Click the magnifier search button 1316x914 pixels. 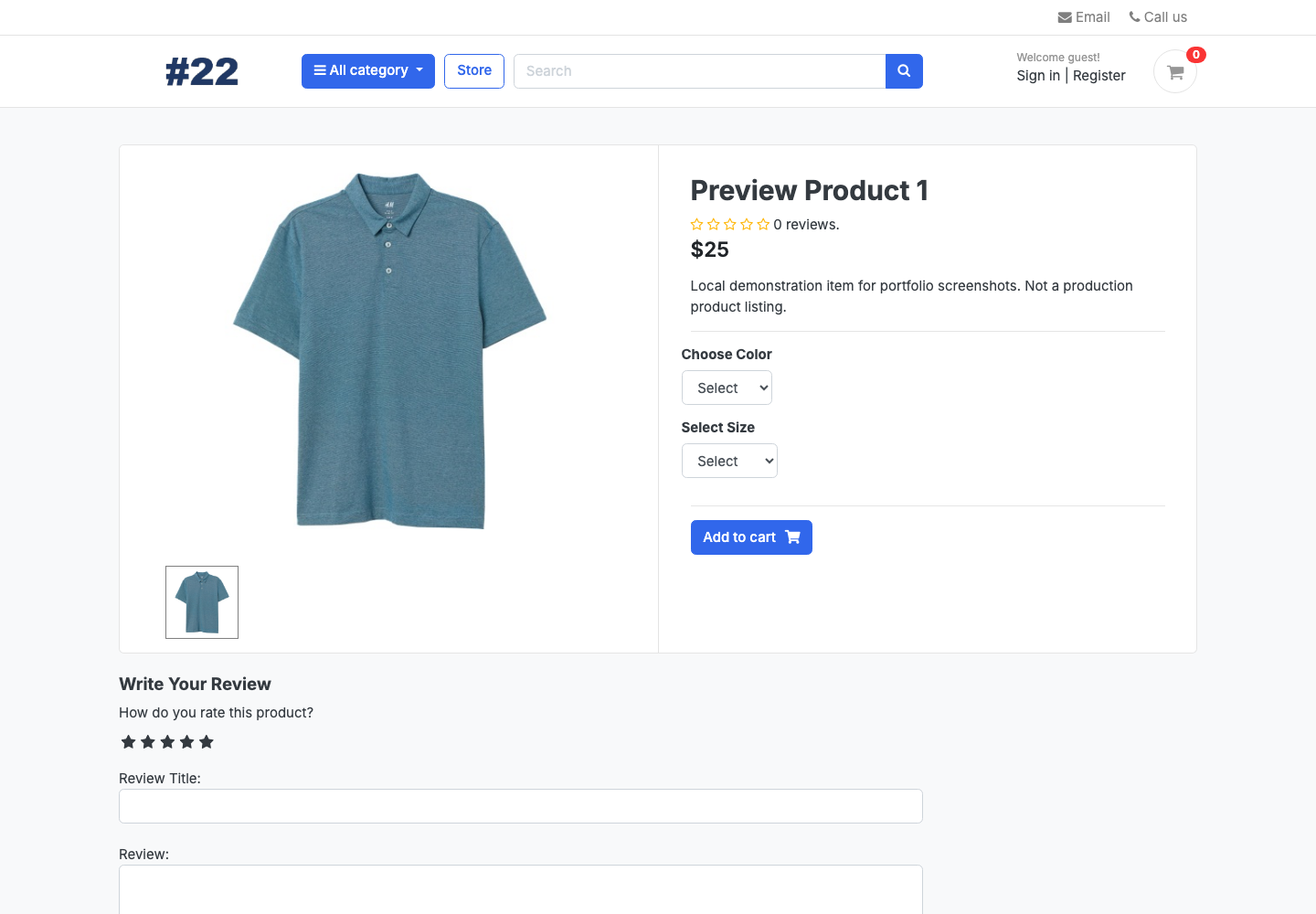(904, 71)
